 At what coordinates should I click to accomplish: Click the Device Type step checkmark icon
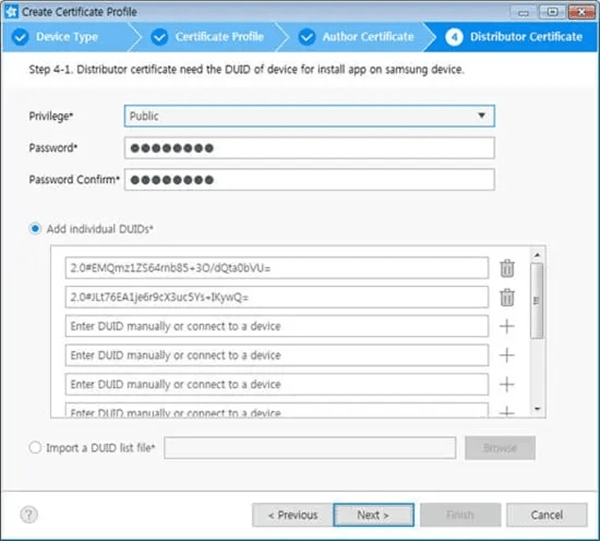tap(19, 37)
